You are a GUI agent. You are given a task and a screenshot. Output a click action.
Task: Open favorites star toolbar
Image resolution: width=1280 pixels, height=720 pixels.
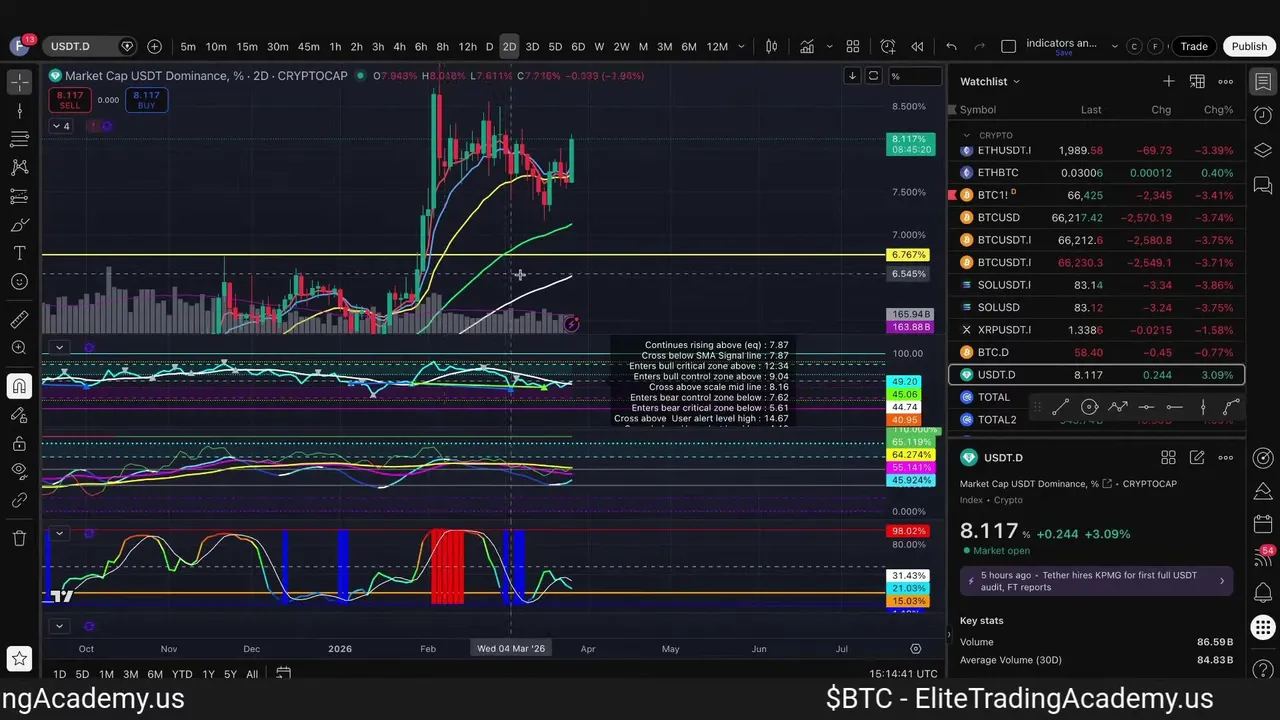19,659
